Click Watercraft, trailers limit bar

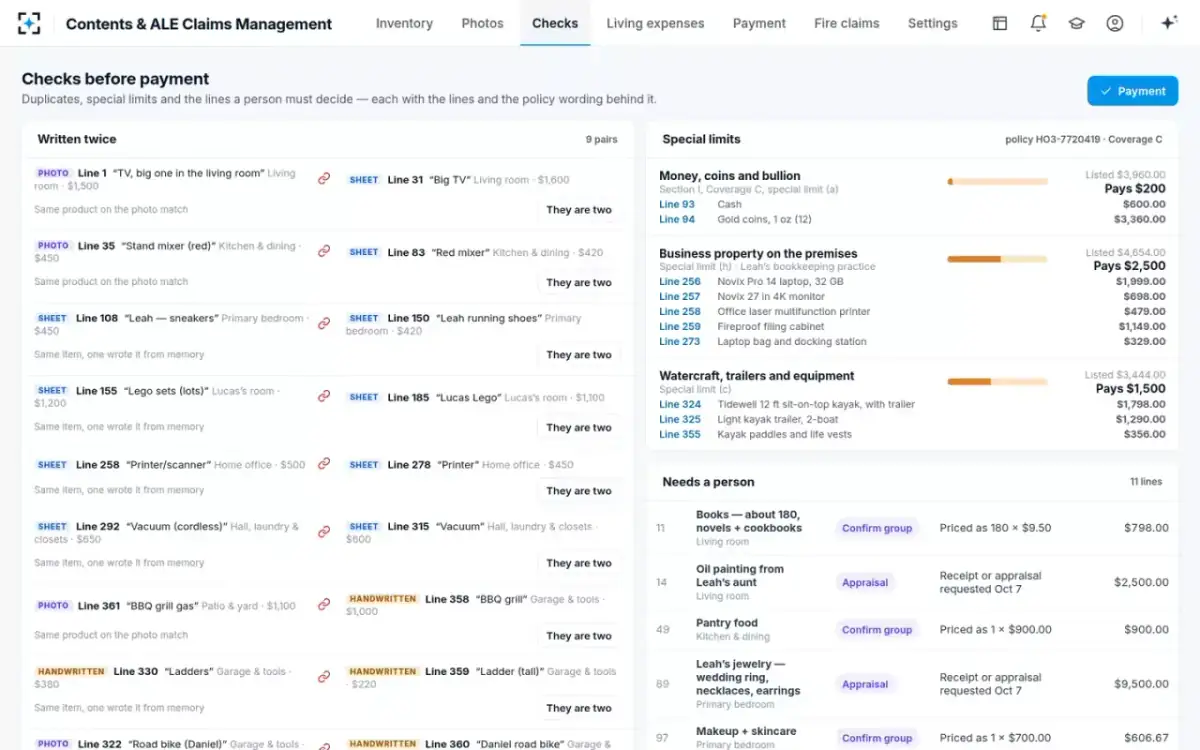pyautogui.click(x=997, y=382)
